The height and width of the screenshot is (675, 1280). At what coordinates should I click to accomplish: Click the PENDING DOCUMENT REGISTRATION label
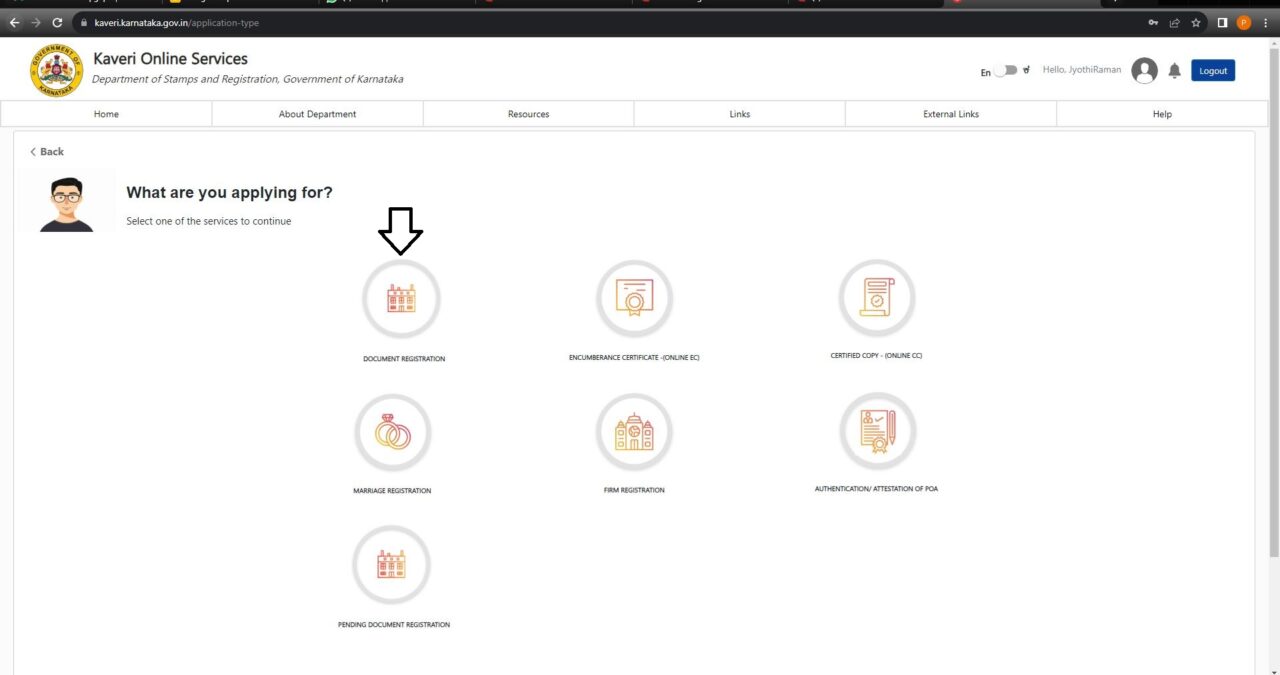click(394, 624)
